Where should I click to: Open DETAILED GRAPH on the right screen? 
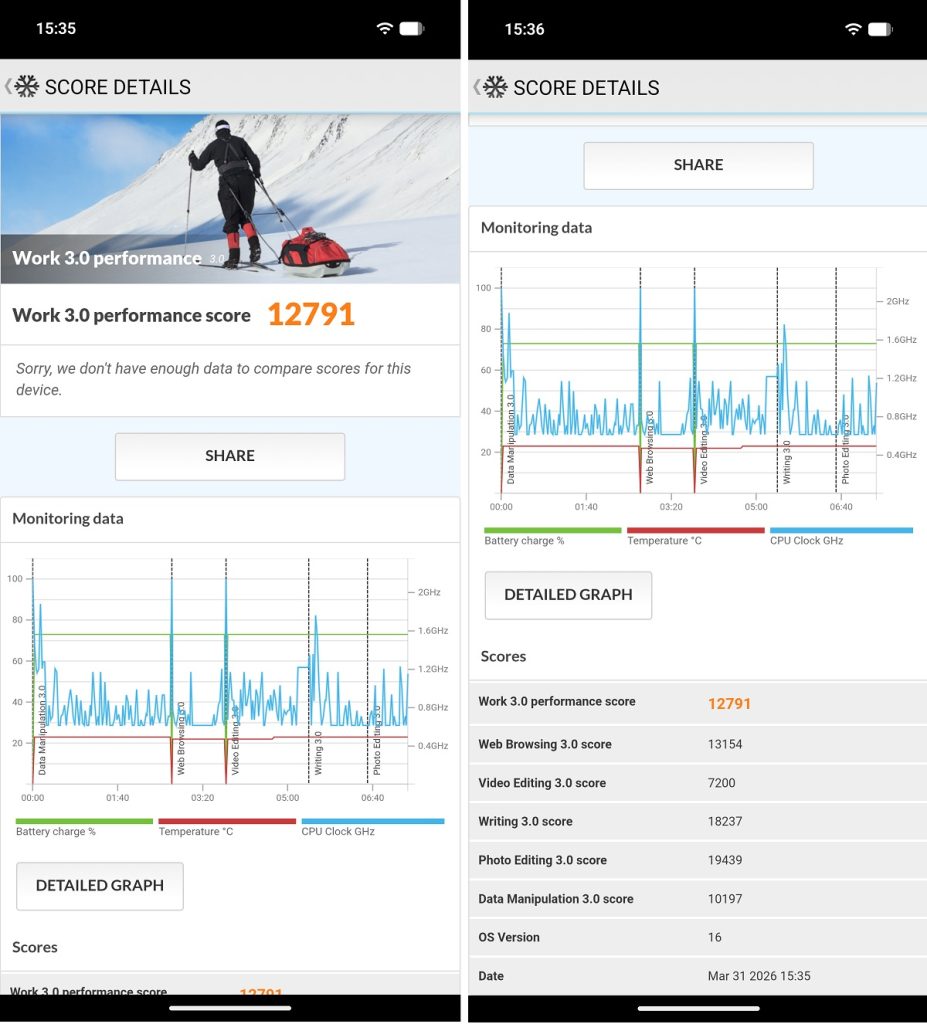(x=568, y=594)
